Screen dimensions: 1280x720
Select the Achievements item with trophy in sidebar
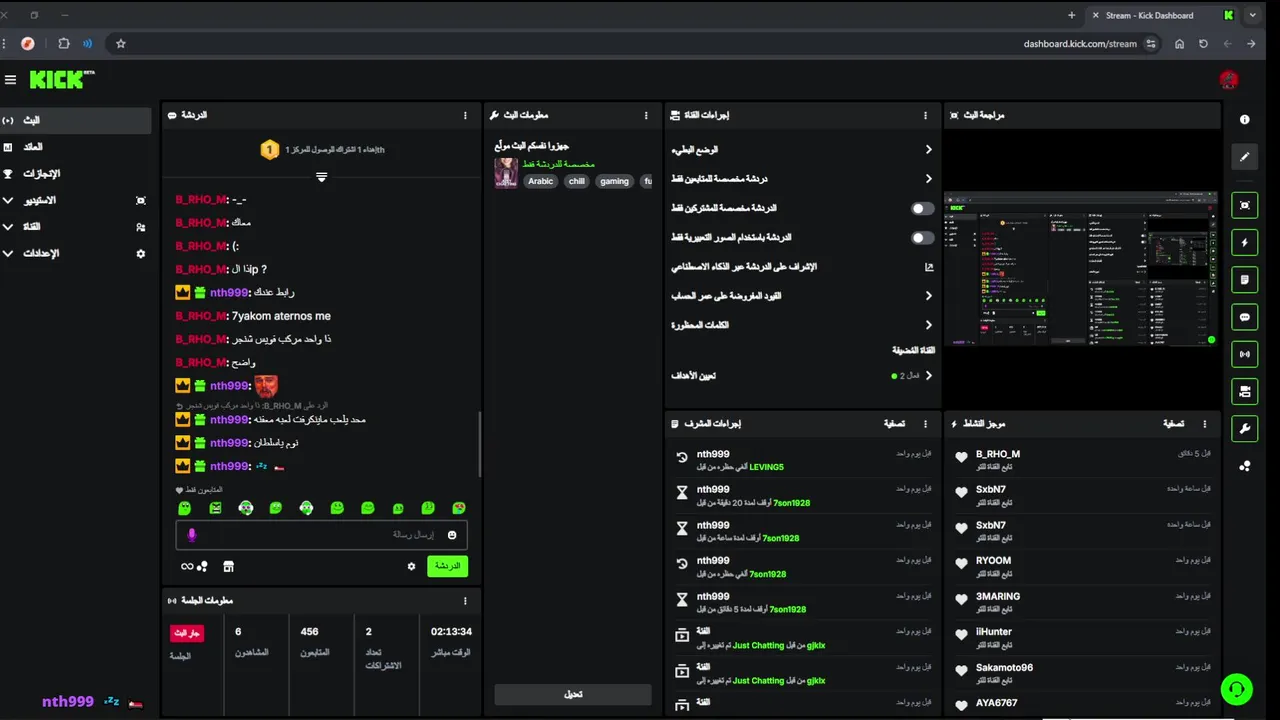tap(75, 174)
